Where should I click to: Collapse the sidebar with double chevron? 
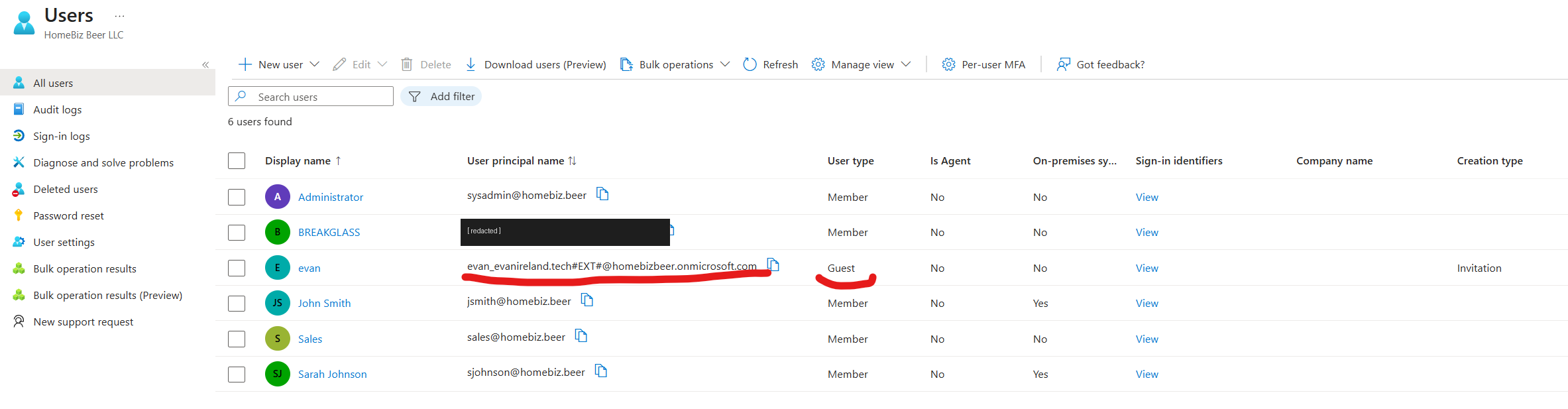click(205, 64)
